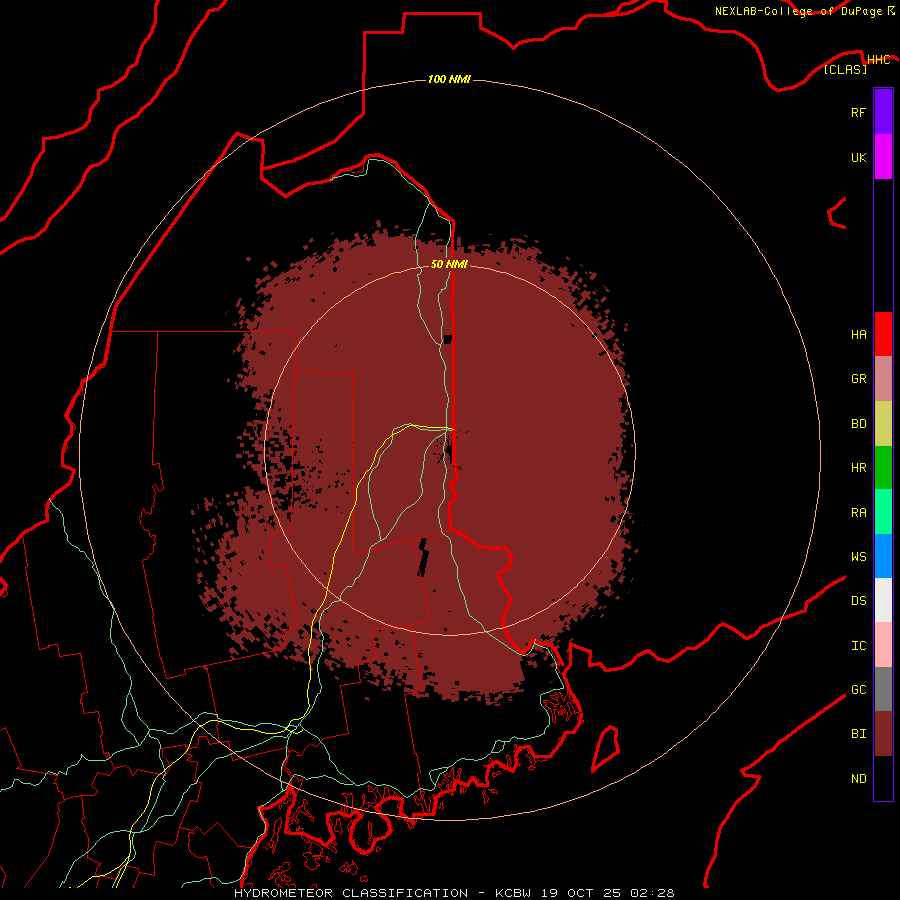Click the HHC product label
The image size is (900, 900).
878,60
